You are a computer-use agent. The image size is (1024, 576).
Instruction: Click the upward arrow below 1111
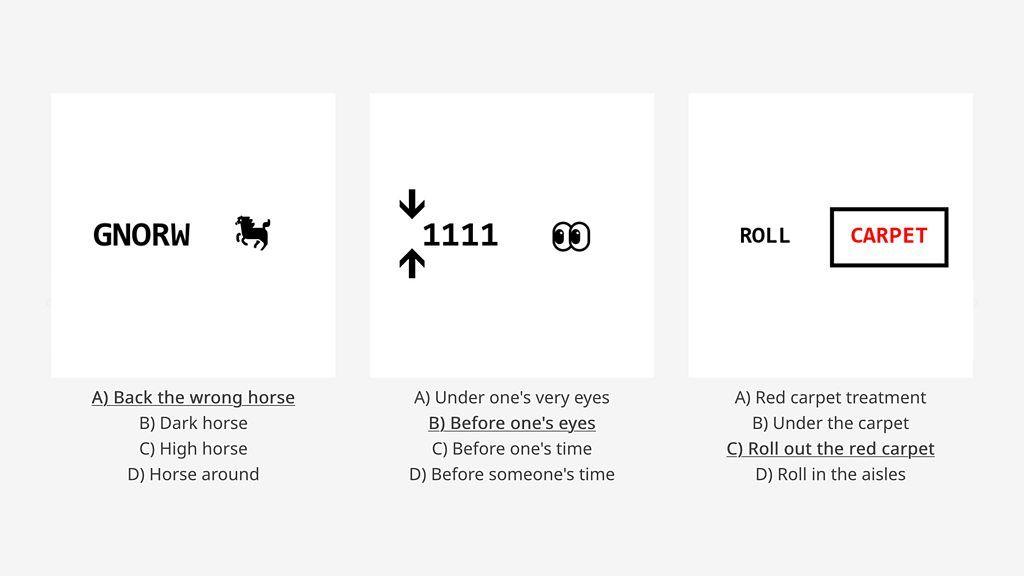click(x=412, y=264)
